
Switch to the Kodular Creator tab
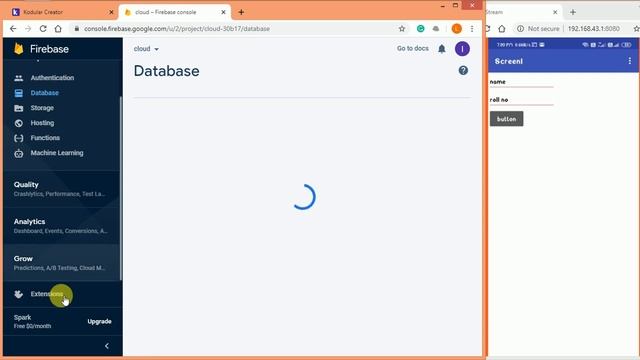click(x=61, y=12)
